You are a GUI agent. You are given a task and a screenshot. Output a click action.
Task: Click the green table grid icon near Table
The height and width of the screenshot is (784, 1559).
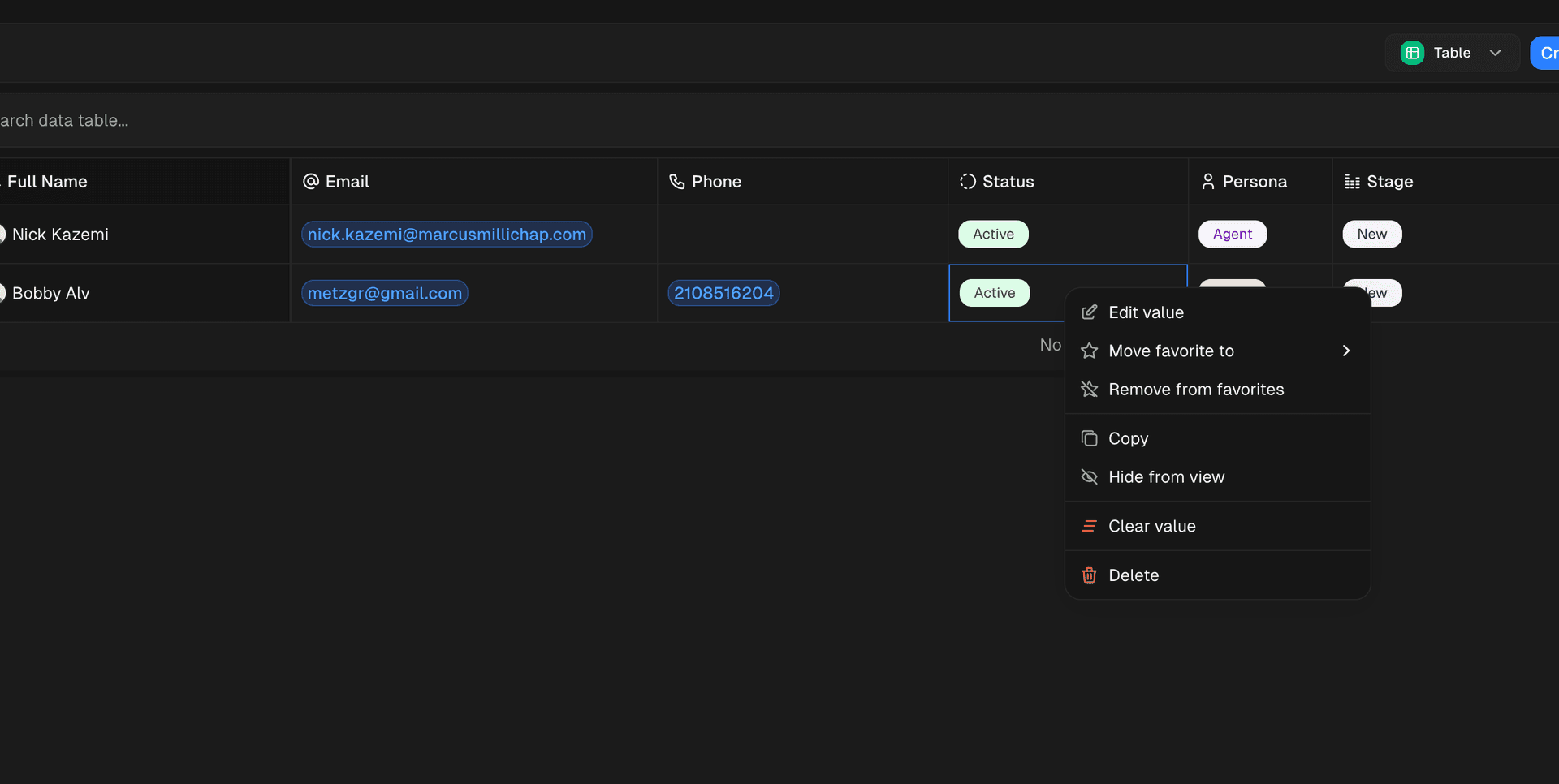[x=1412, y=52]
